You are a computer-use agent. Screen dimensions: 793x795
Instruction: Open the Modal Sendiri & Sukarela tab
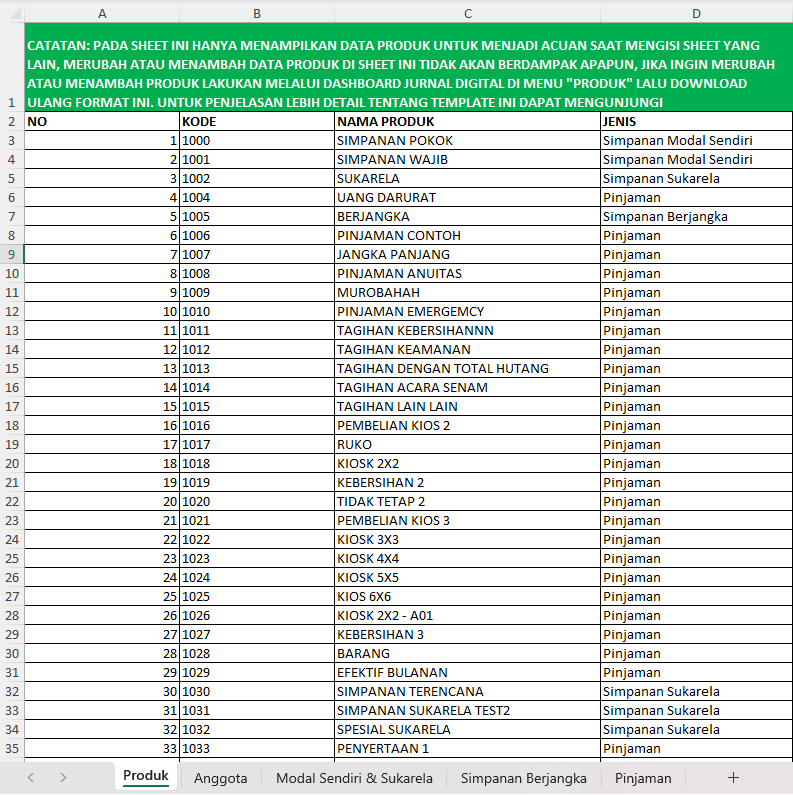[354, 777]
